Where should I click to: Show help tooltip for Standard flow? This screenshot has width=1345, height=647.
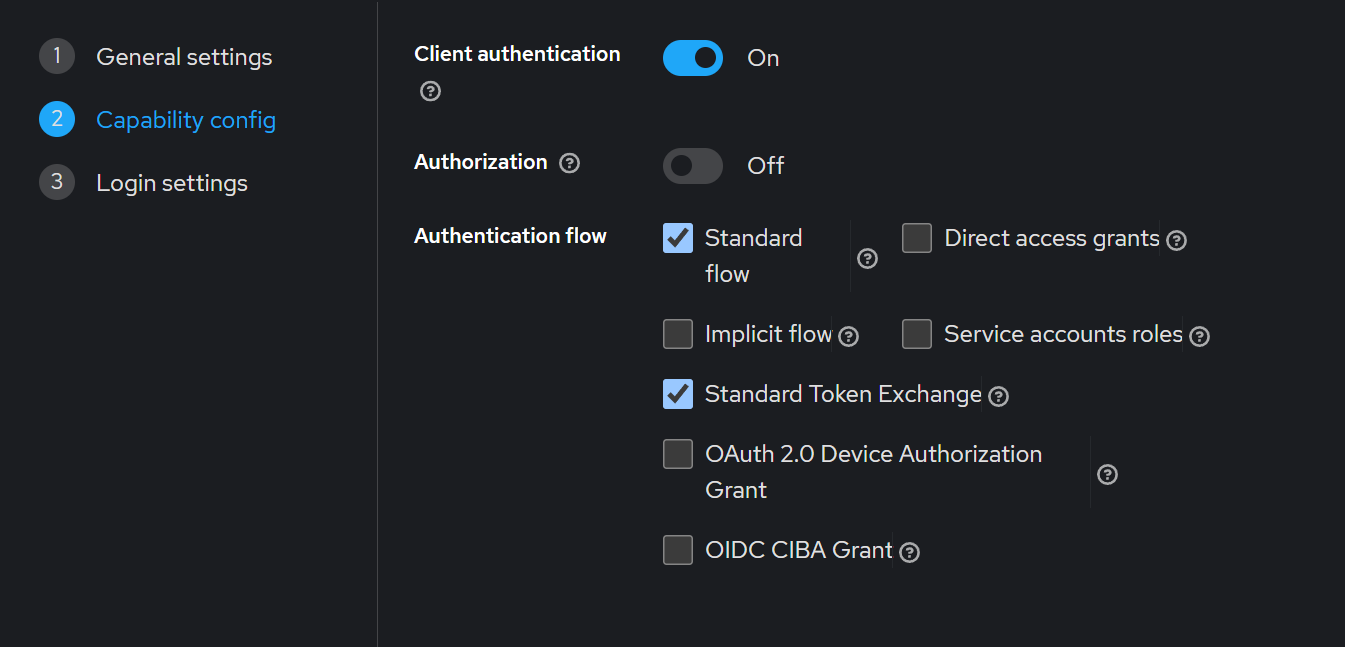coord(867,259)
